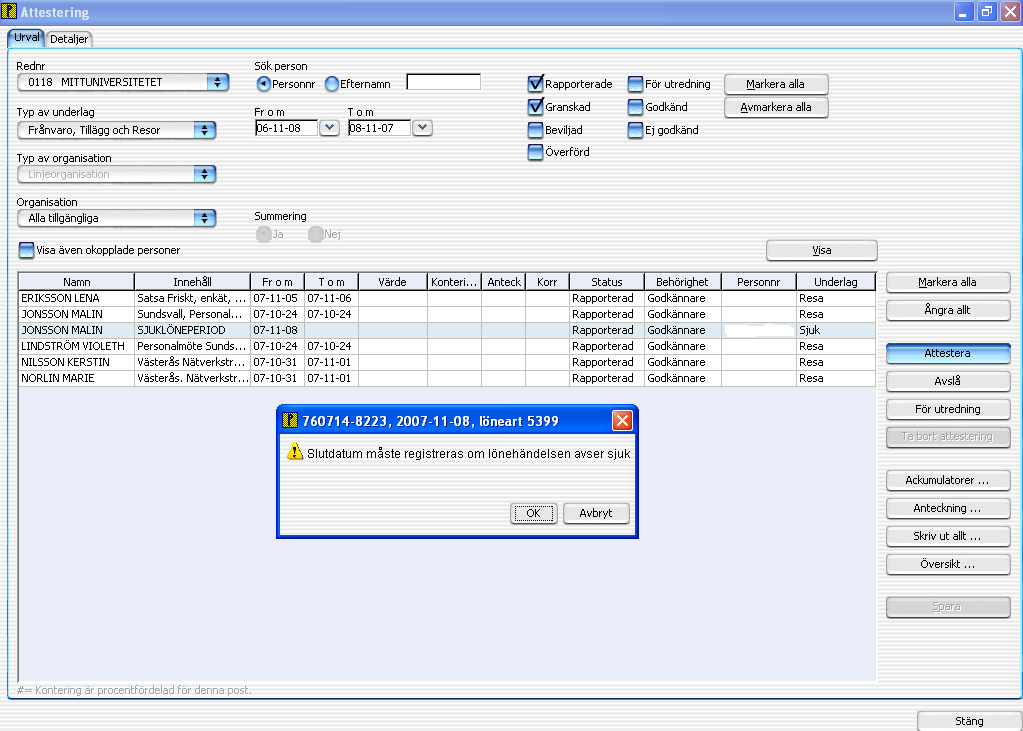Click the date cell 07-11-06

[331, 298]
